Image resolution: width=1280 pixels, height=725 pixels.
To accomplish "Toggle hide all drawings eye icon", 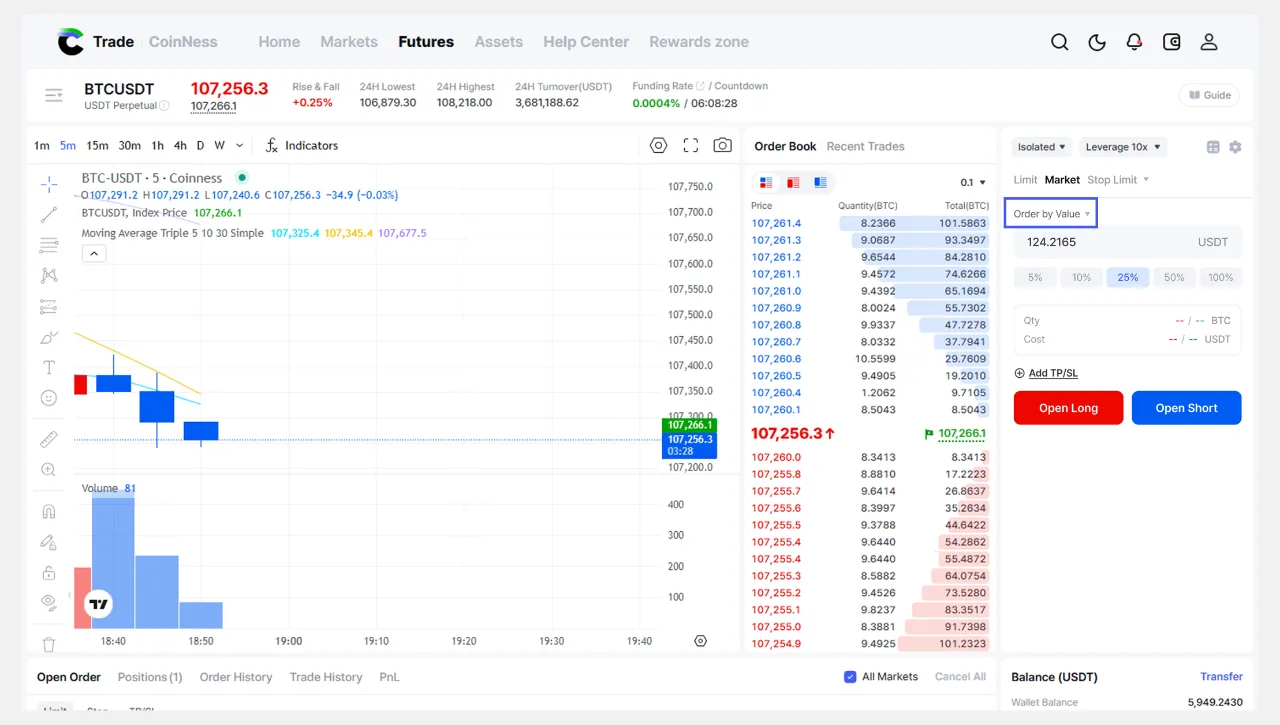I will pyautogui.click(x=48, y=602).
